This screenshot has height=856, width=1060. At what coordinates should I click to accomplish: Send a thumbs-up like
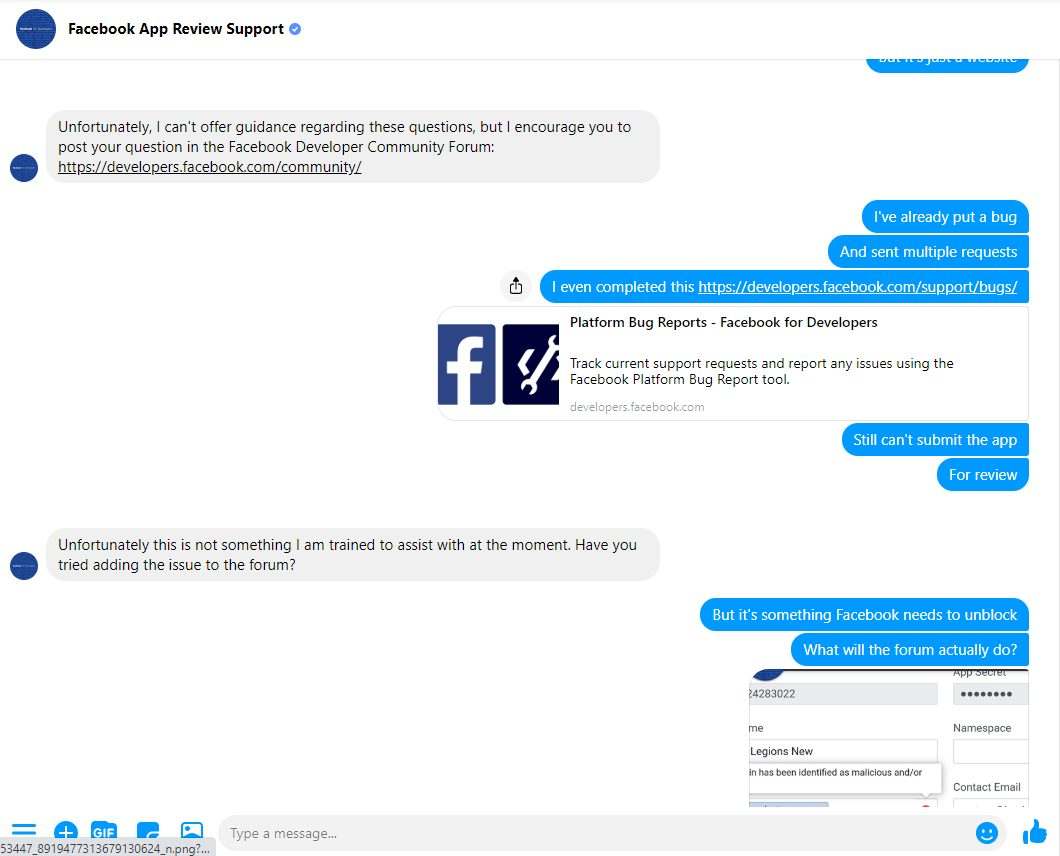click(1034, 831)
